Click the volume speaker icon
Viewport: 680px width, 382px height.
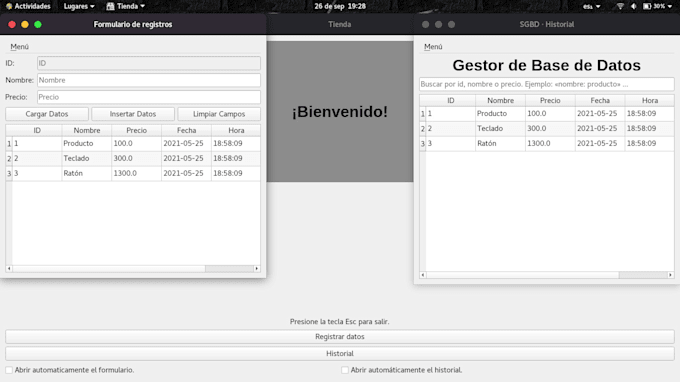point(634,6)
